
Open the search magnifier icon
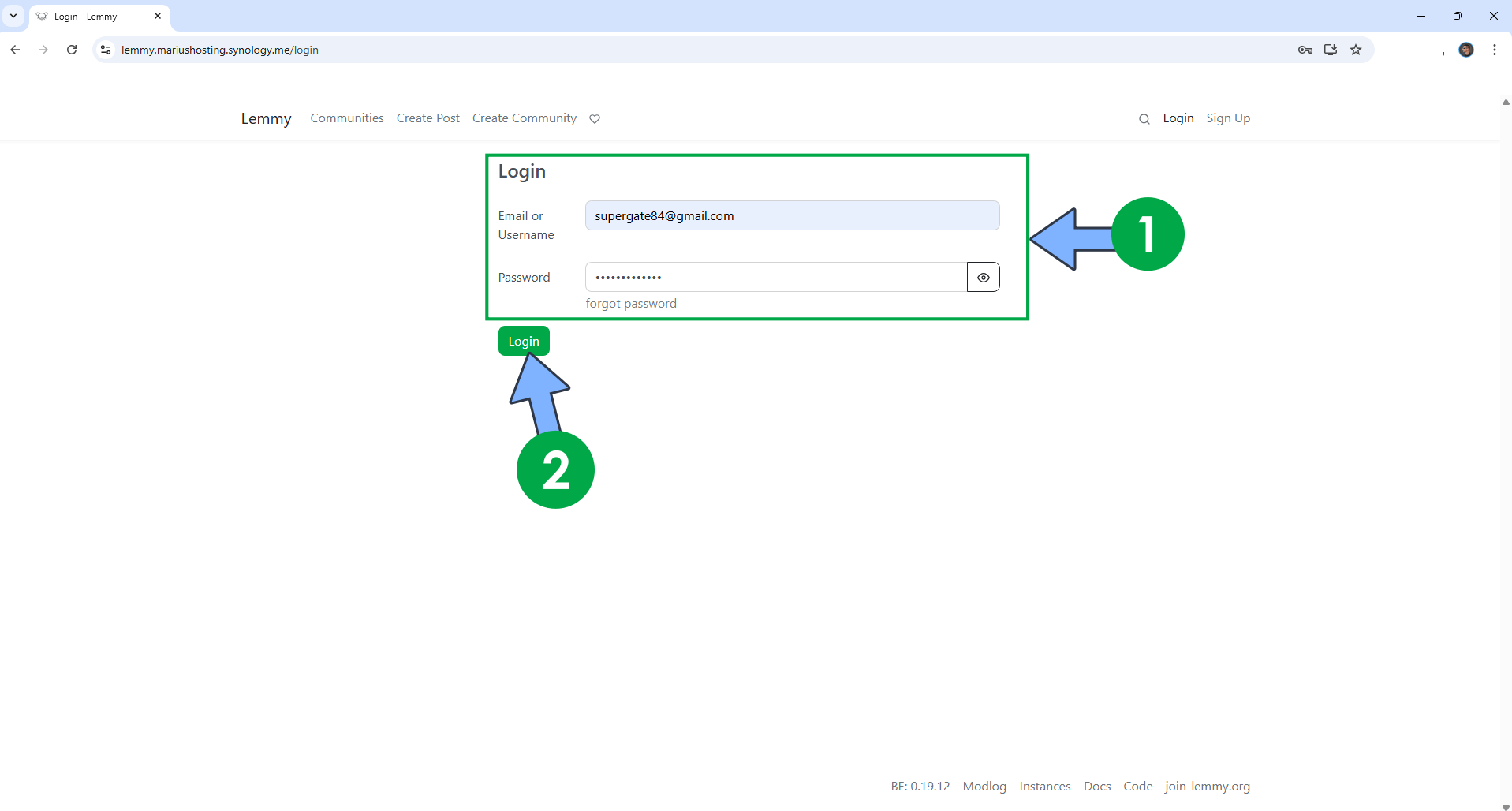[x=1144, y=119]
